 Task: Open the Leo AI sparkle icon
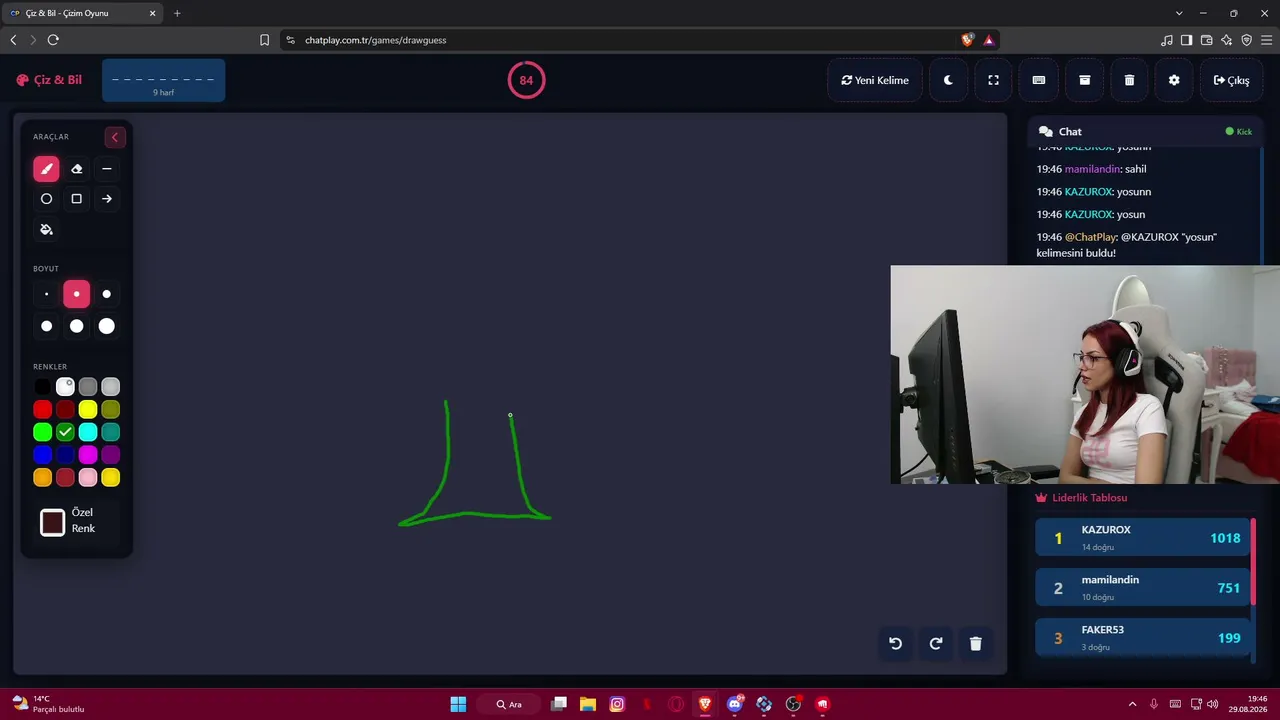point(1226,40)
